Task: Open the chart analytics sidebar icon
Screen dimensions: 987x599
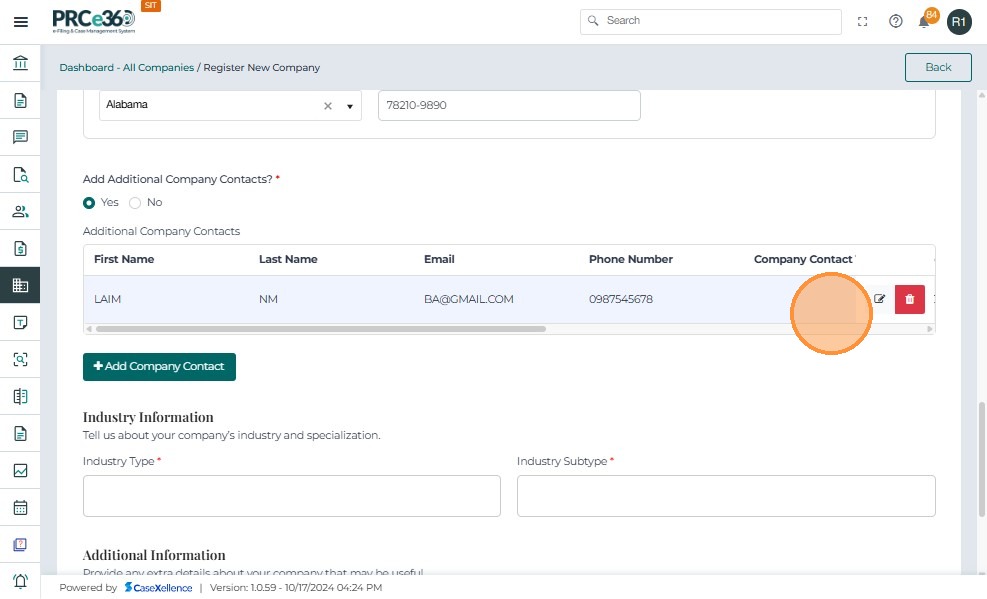Action: pos(20,470)
